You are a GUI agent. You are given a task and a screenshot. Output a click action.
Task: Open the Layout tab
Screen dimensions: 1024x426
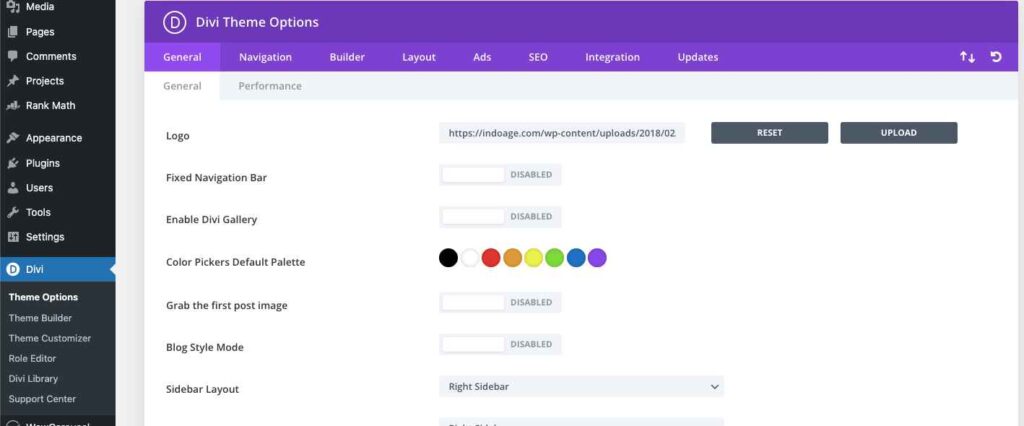tap(419, 57)
